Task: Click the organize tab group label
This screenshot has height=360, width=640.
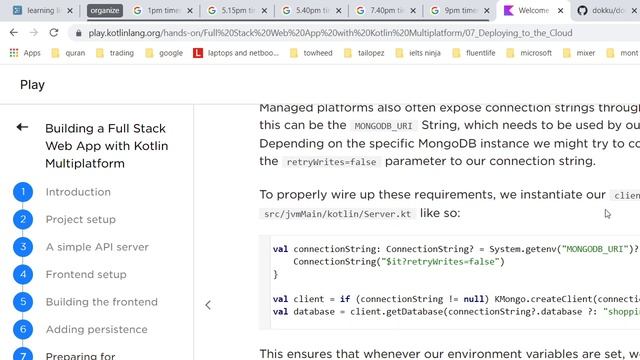Action: (104, 11)
